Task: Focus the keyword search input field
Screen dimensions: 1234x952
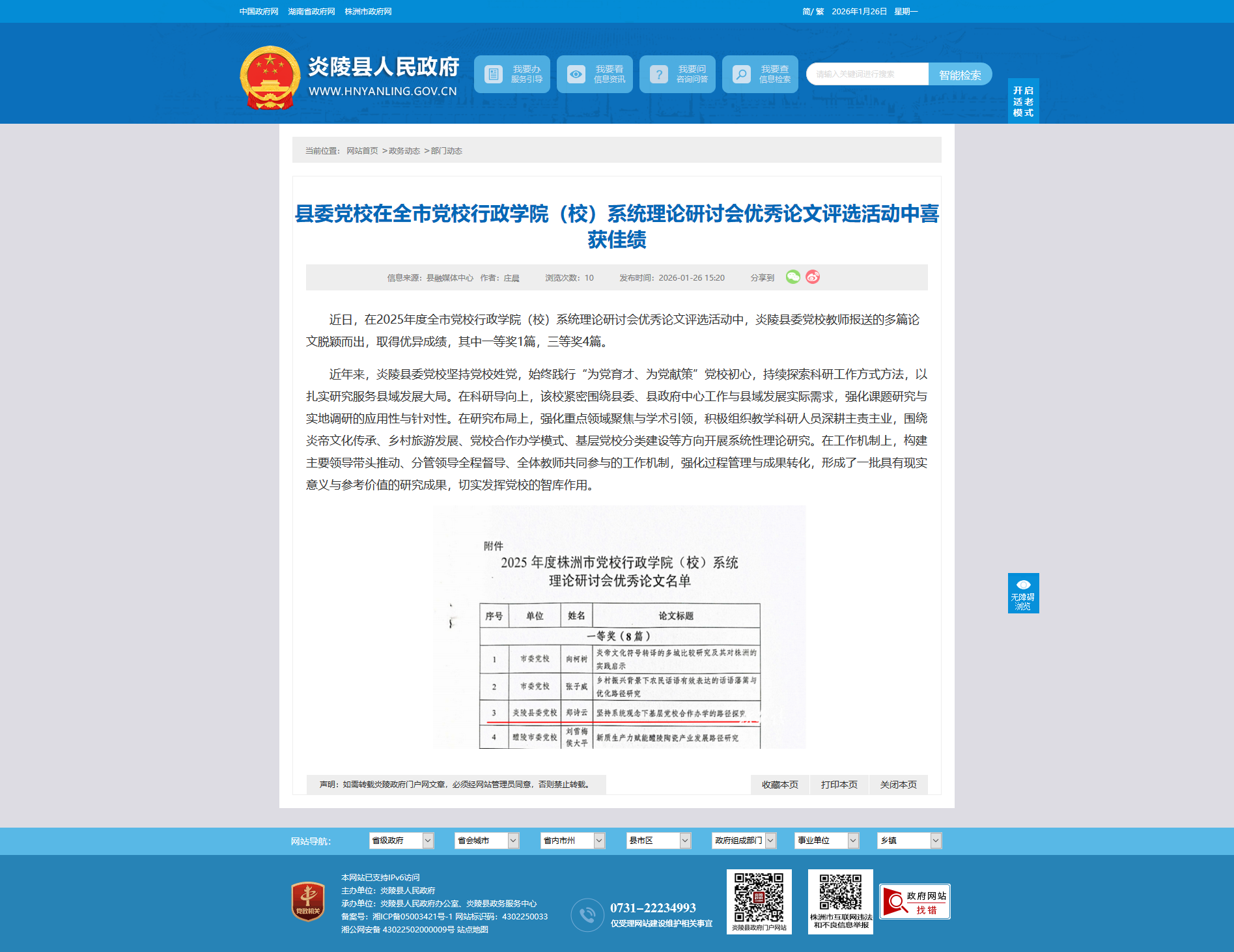Action: (x=867, y=74)
